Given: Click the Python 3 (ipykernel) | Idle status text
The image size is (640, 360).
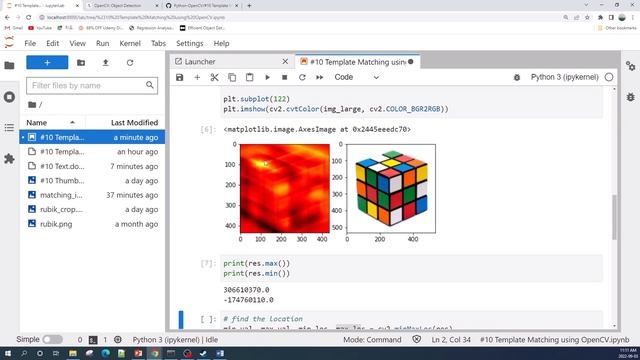Looking at the screenshot, I should 175,340.
